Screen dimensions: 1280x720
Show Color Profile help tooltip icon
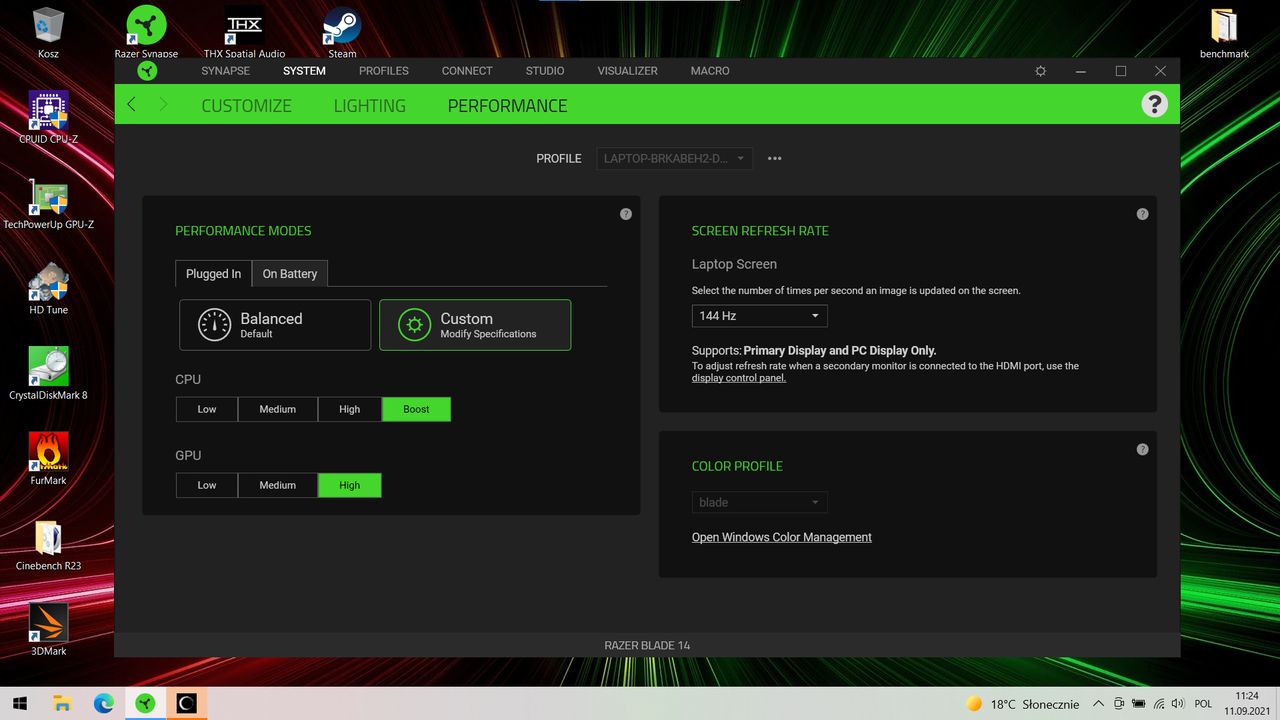point(1143,449)
